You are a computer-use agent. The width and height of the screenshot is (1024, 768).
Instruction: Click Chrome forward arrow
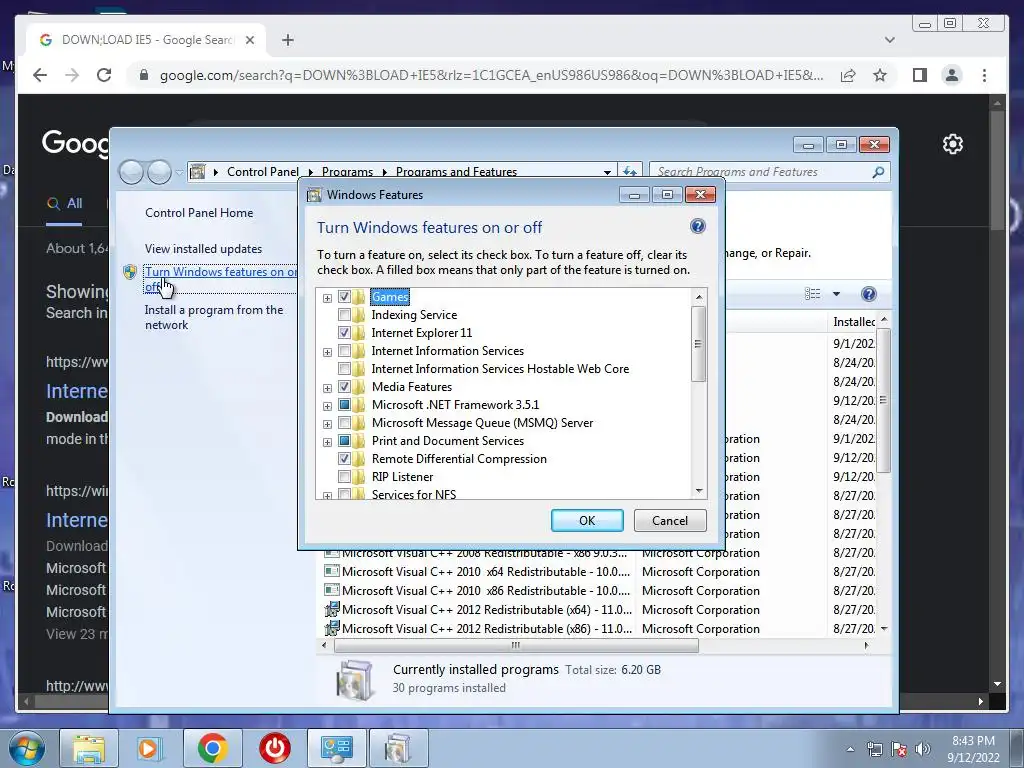click(x=72, y=75)
